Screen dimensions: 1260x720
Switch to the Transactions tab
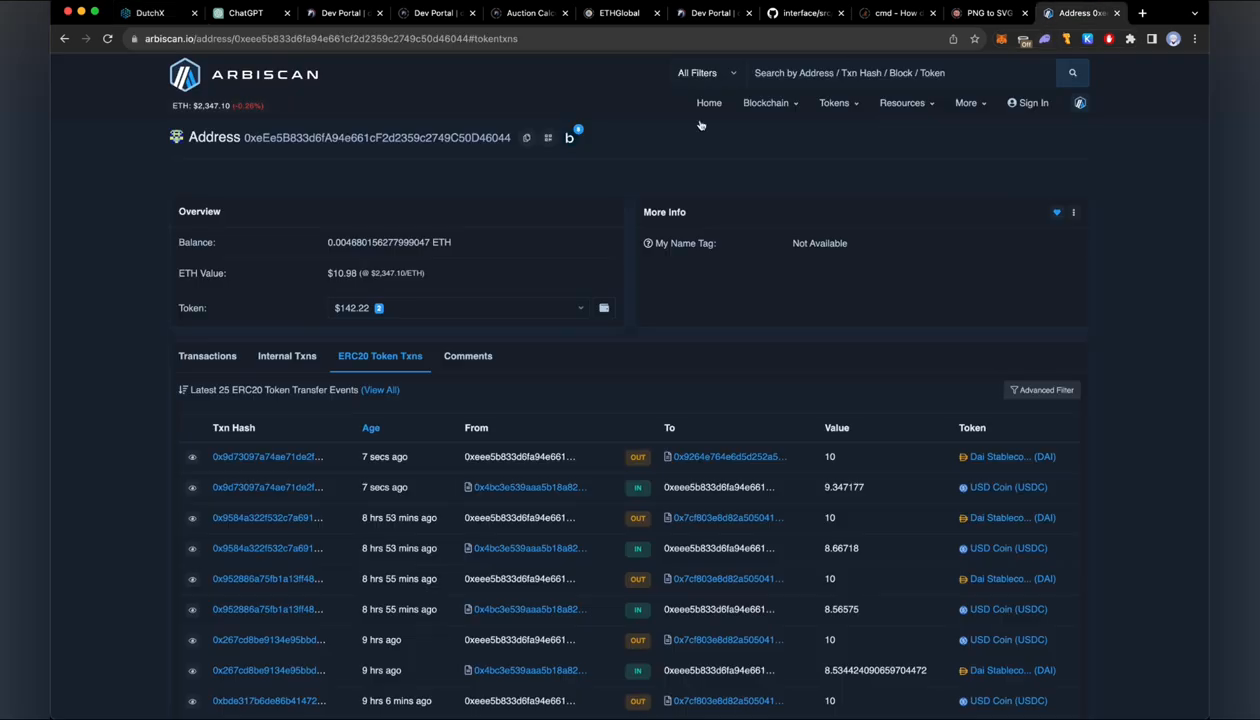[207, 356]
